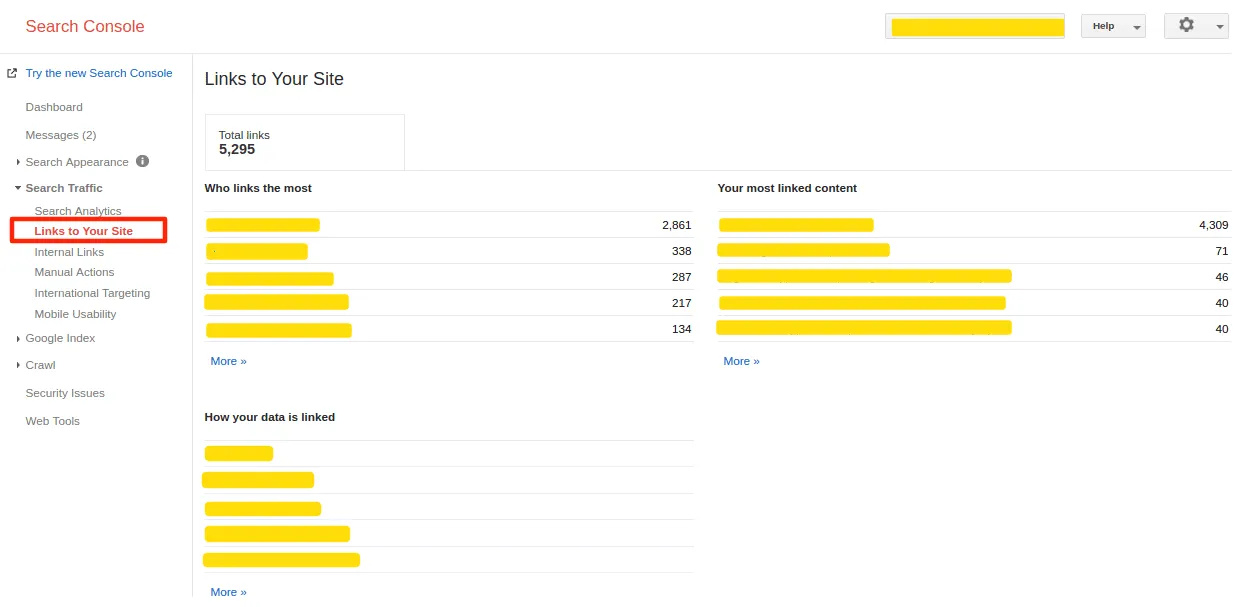The height and width of the screenshot is (607, 1249).
Task: Click More under Your most linked content
Action: tap(741, 361)
